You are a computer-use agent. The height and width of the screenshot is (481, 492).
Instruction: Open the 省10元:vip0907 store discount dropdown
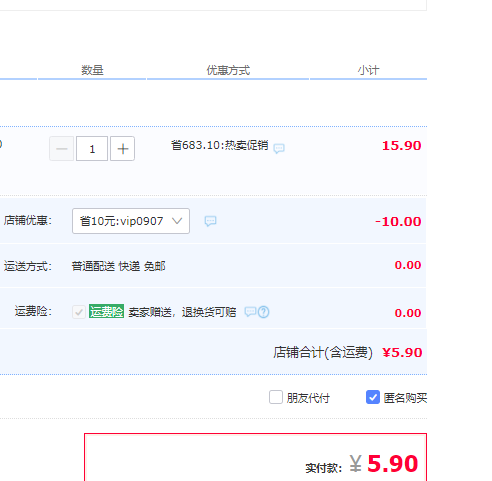[131, 221]
